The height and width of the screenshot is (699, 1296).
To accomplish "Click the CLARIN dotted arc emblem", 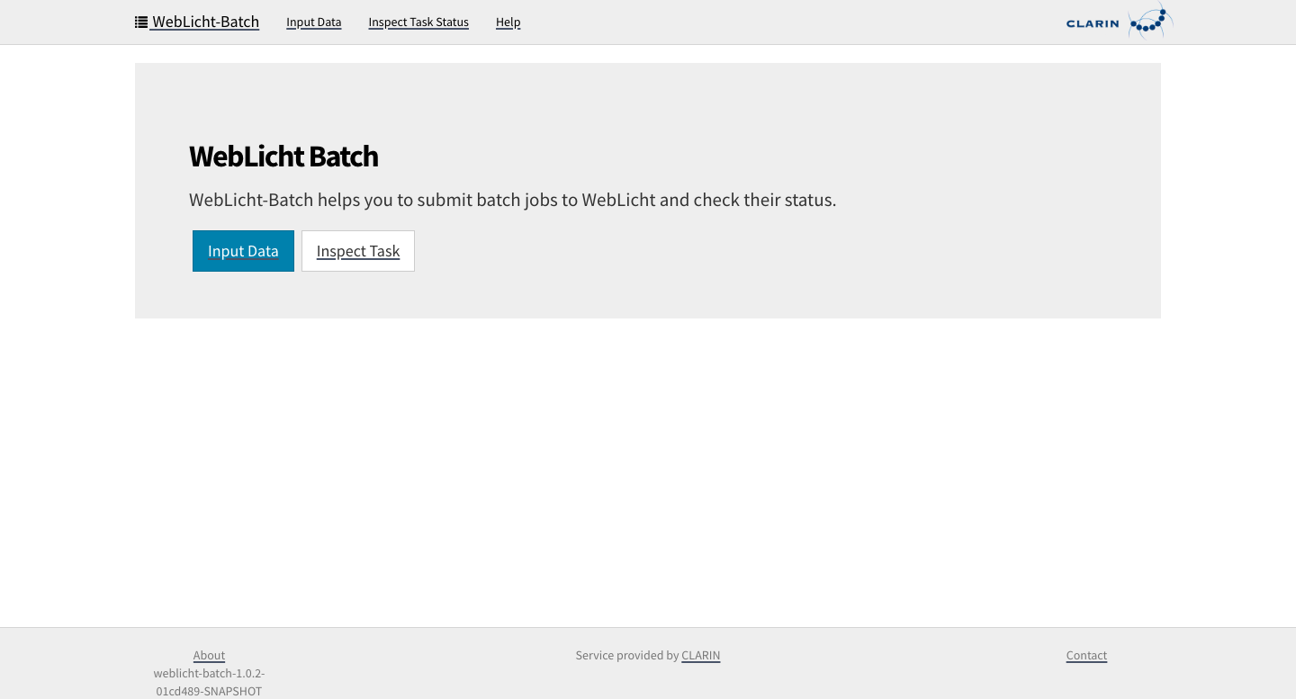I will pos(1149,22).
